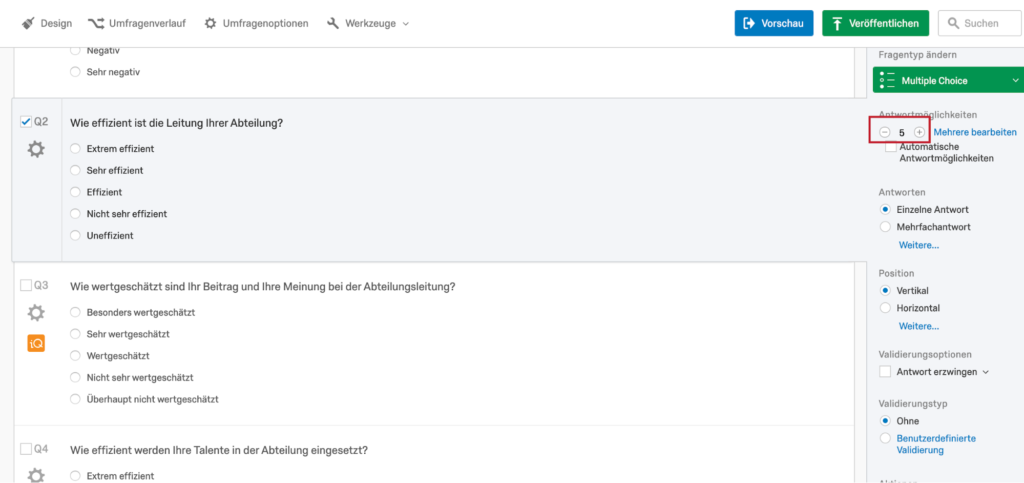
Task: Open Umfragenverlauf survey flow
Action: [136, 23]
